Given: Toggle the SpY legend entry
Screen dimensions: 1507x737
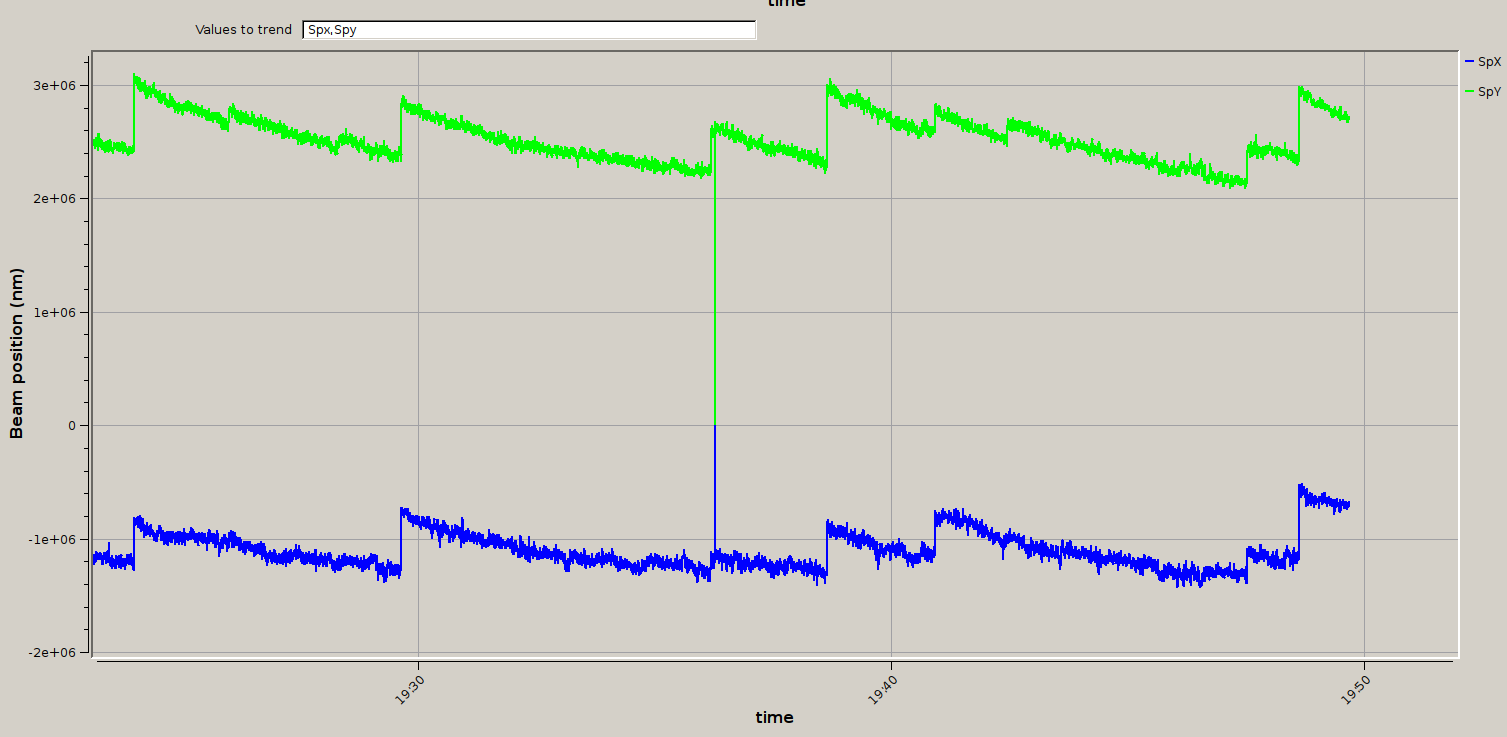Looking at the screenshot, I should point(1489,92).
